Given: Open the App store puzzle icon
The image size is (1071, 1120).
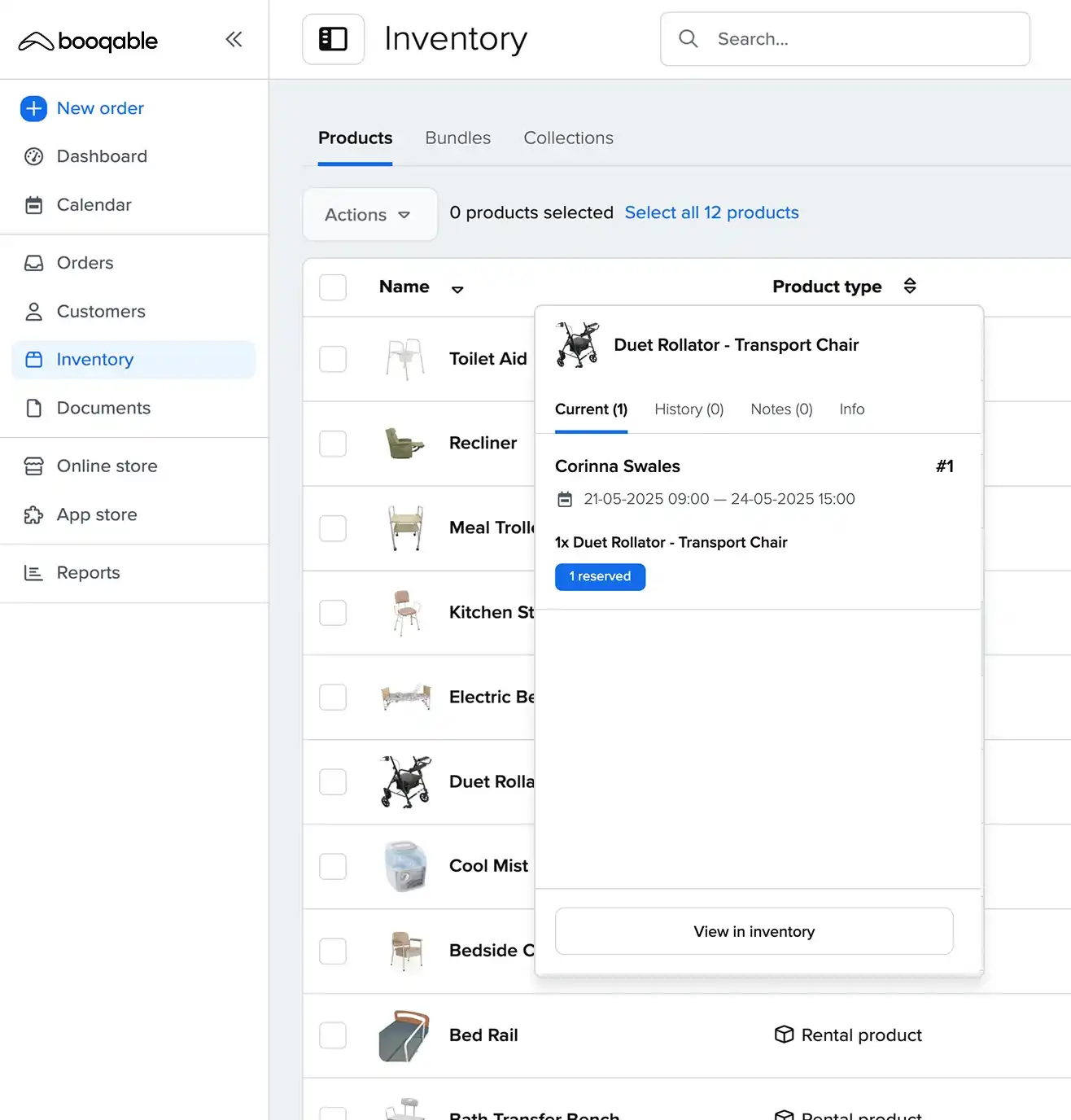Looking at the screenshot, I should [33, 515].
